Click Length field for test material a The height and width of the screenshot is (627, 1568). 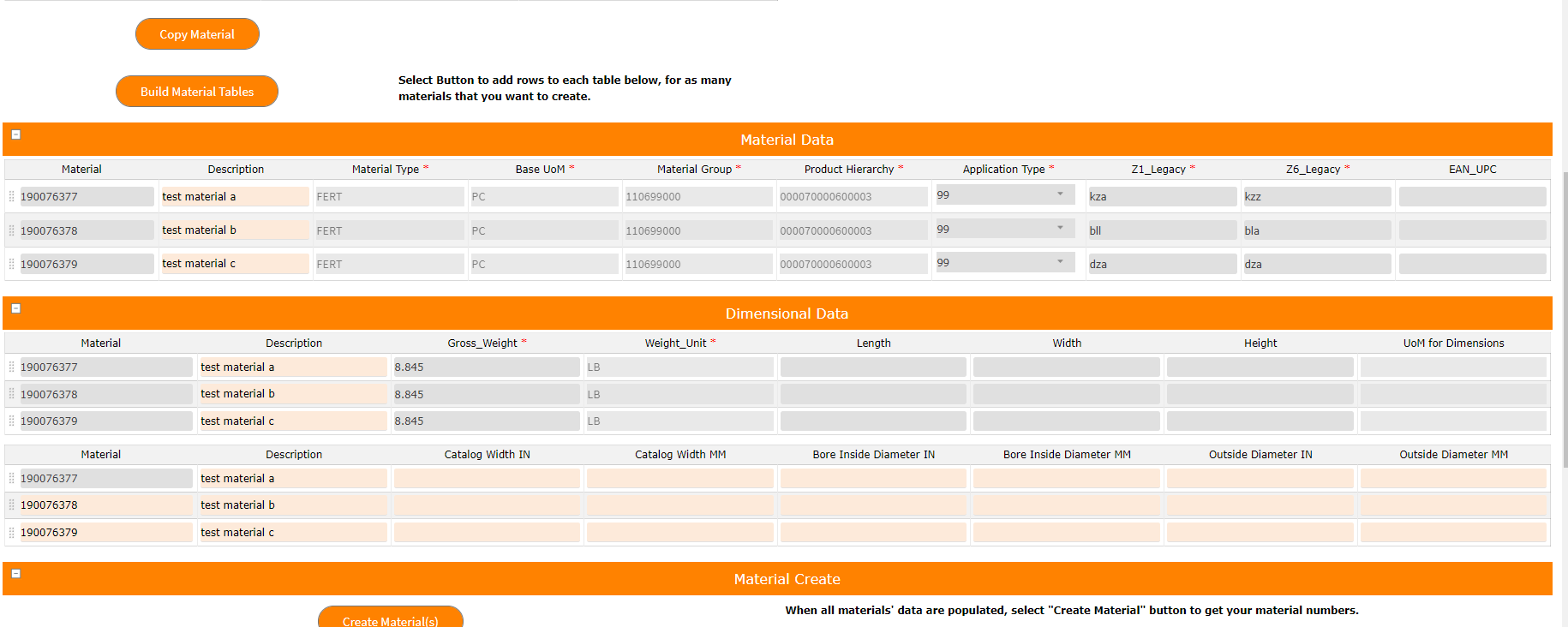[x=873, y=367]
